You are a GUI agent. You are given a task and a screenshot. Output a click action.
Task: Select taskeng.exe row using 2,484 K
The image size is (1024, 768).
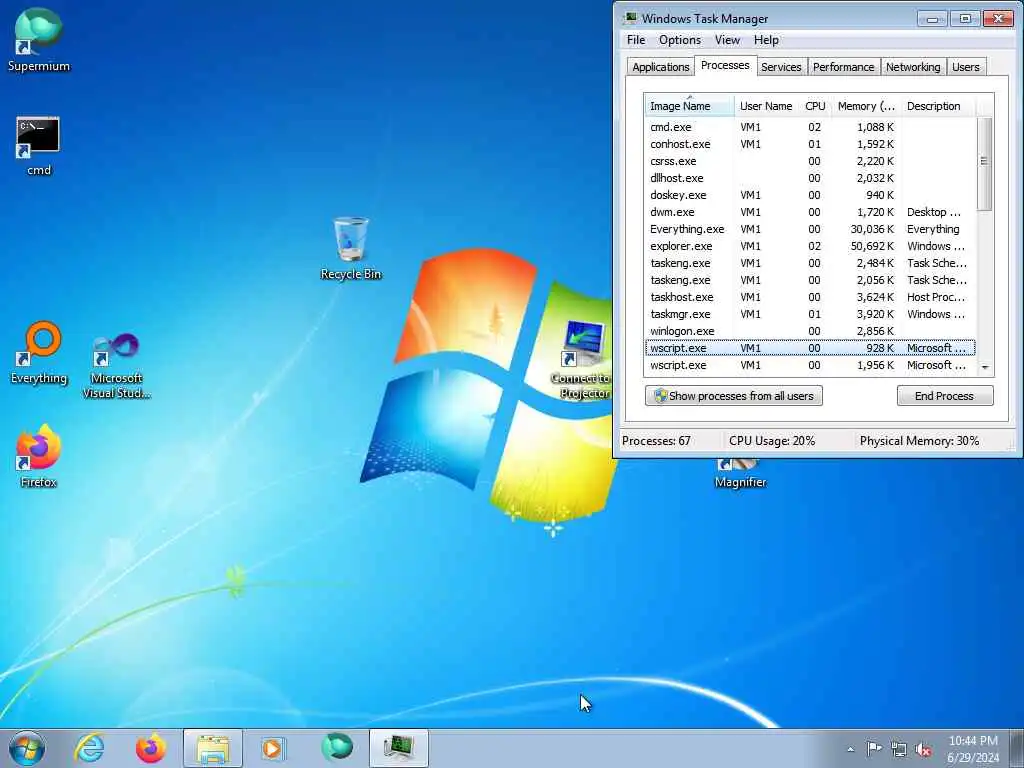click(x=810, y=263)
